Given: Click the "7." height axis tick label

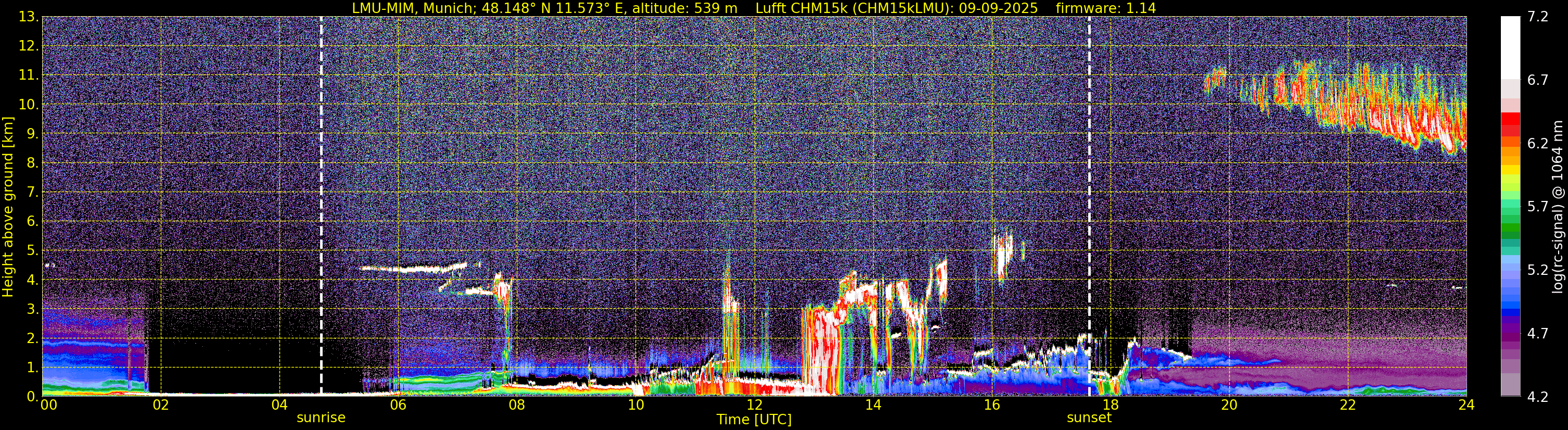Looking at the screenshot, I should coord(32,192).
